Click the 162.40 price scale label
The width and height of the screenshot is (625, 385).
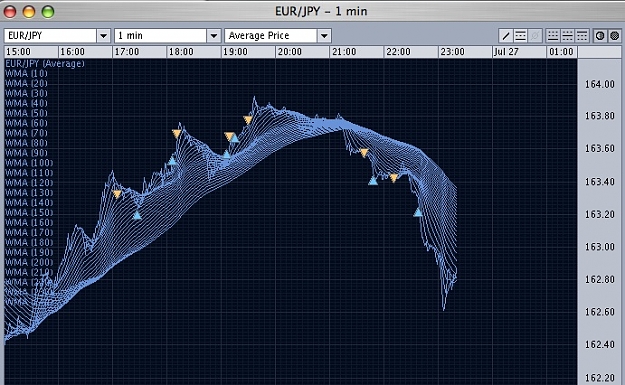pyautogui.click(x=599, y=344)
